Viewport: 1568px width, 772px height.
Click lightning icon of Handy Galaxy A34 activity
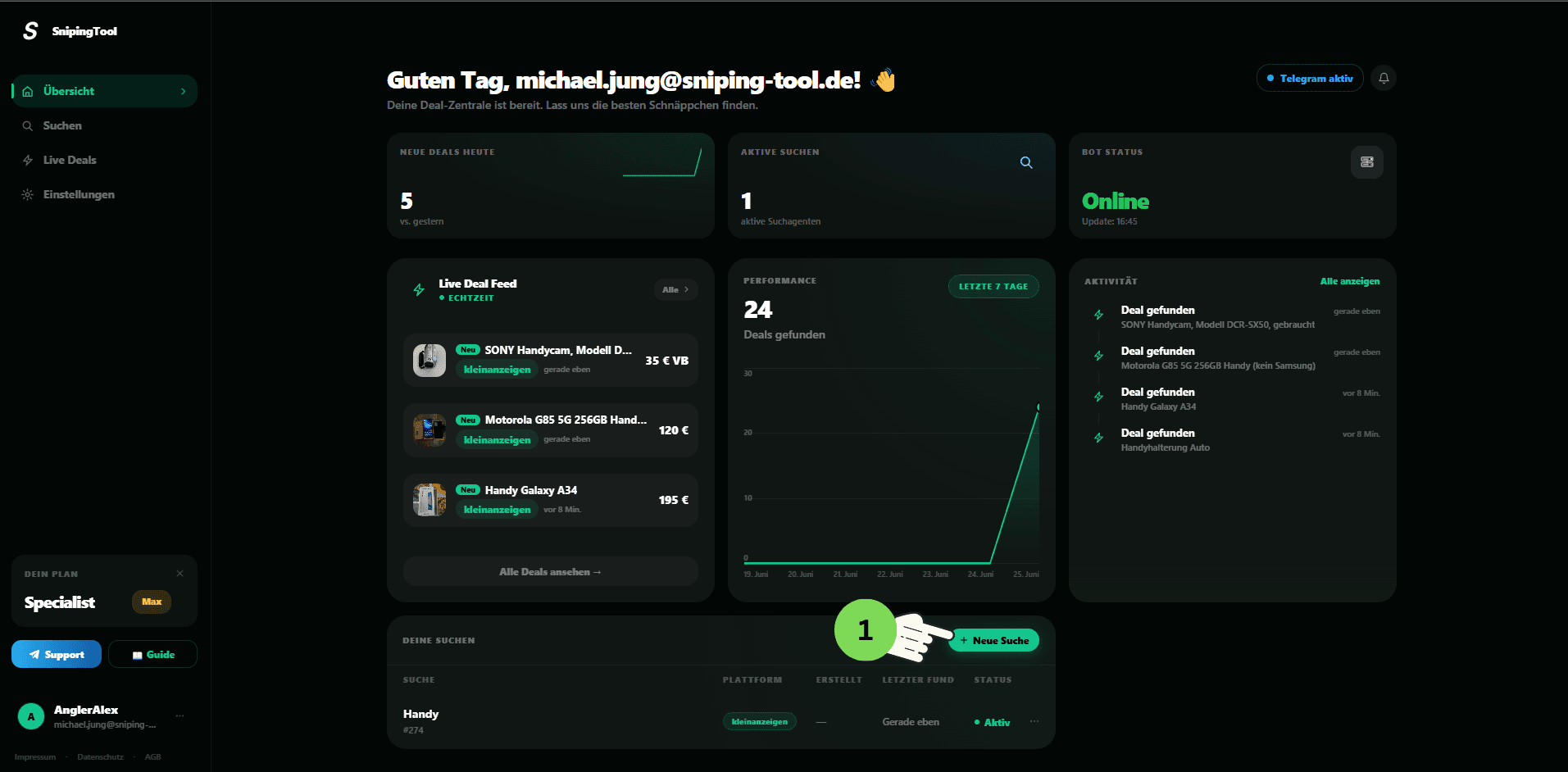click(1098, 397)
